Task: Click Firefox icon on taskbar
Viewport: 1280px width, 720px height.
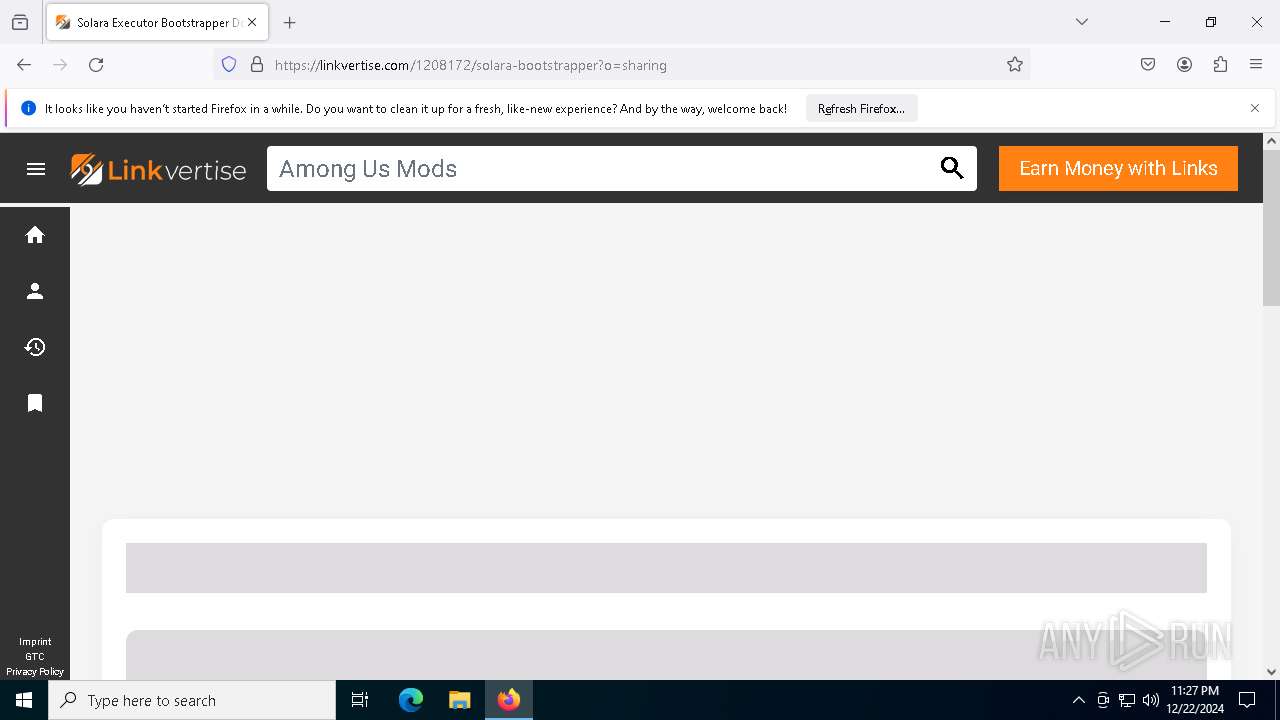Action: (509, 700)
